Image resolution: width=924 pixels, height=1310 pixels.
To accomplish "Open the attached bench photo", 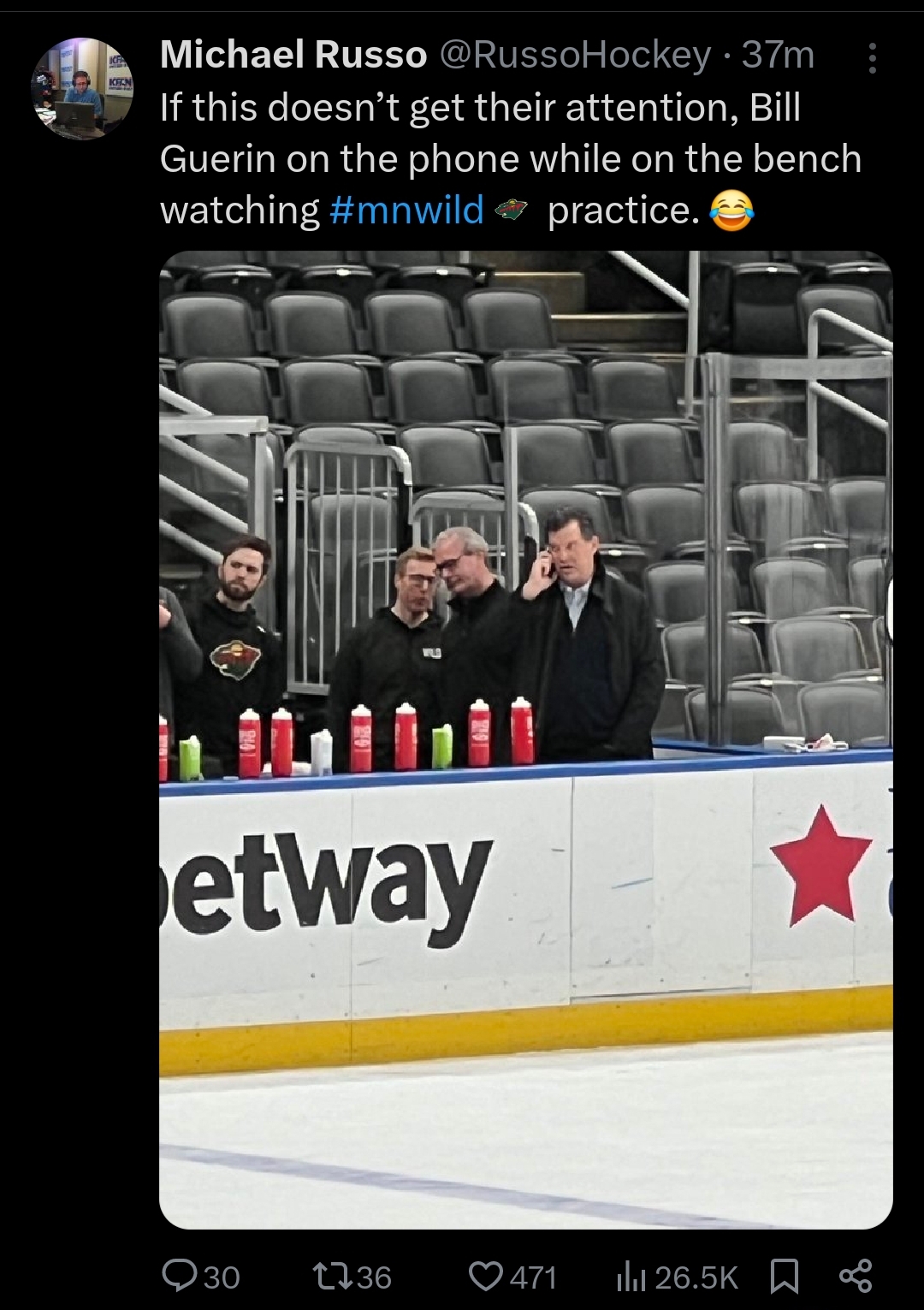I will point(526,739).
